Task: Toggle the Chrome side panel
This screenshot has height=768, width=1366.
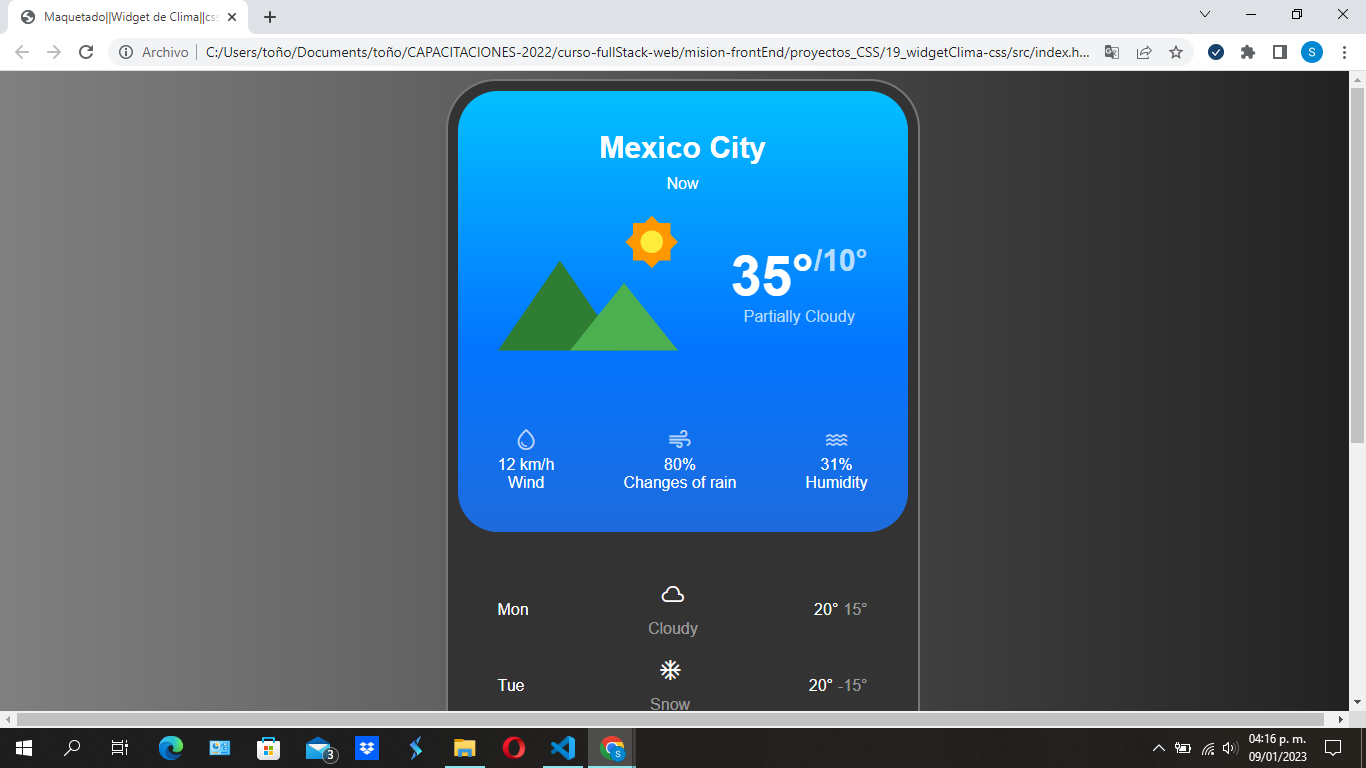Action: coord(1279,52)
